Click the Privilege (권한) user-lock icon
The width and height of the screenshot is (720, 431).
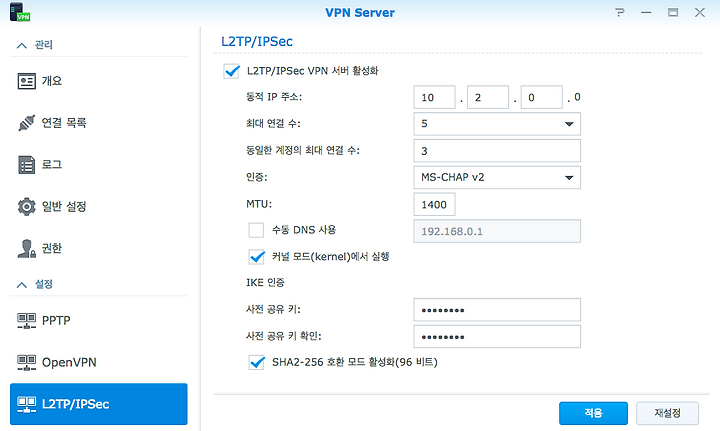[x=27, y=248]
